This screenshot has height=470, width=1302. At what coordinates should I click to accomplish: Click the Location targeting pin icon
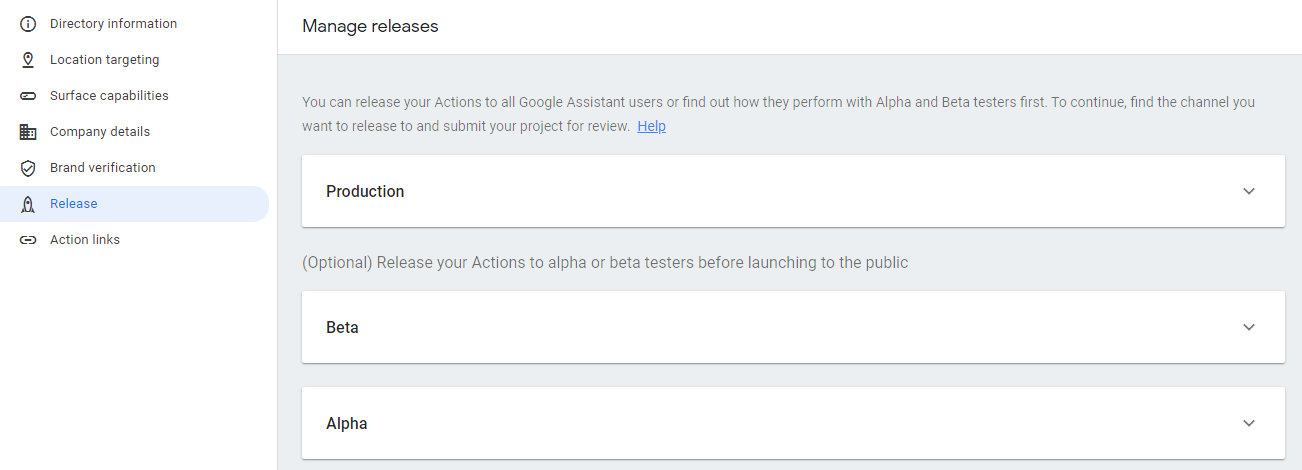pos(28,60)
